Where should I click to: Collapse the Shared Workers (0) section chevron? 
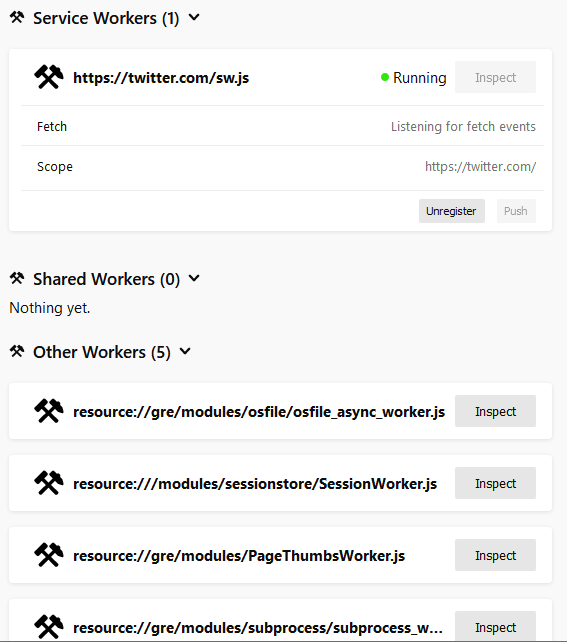(194, 278)
